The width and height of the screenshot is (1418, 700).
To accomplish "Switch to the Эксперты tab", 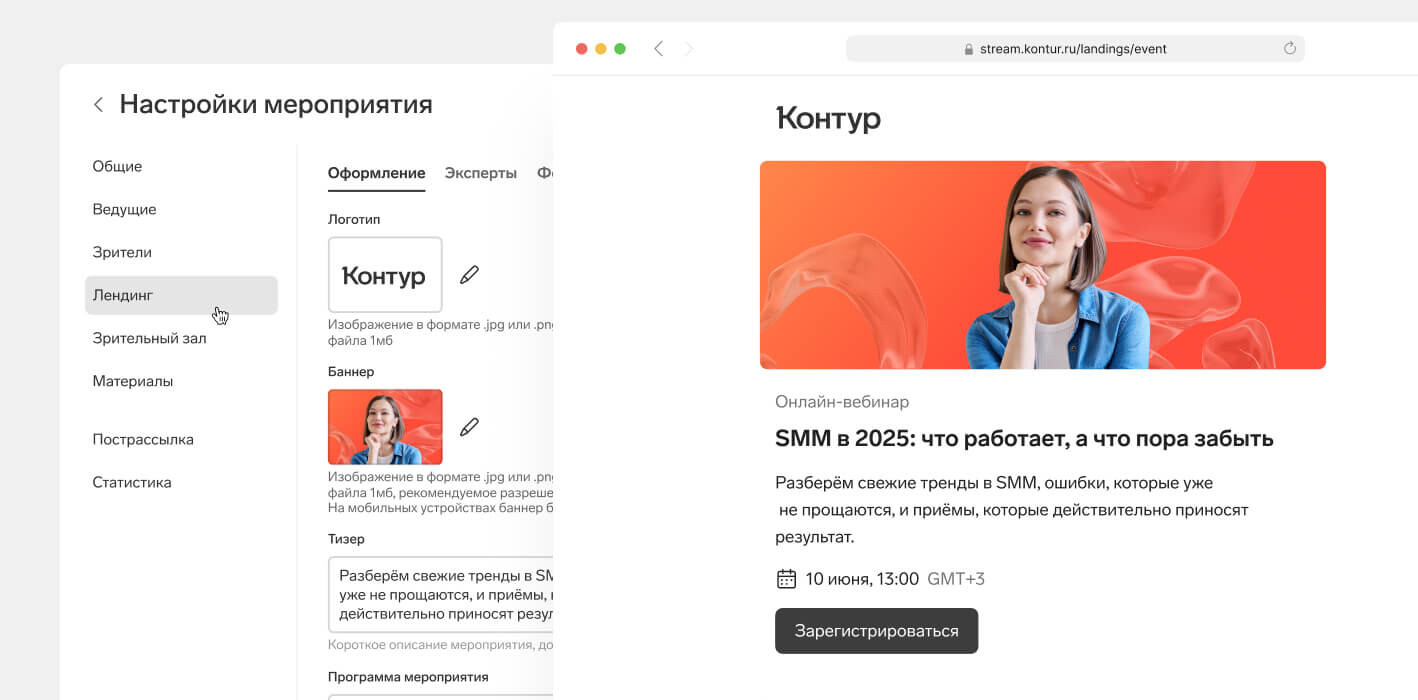I will click(x=481, y=173).
